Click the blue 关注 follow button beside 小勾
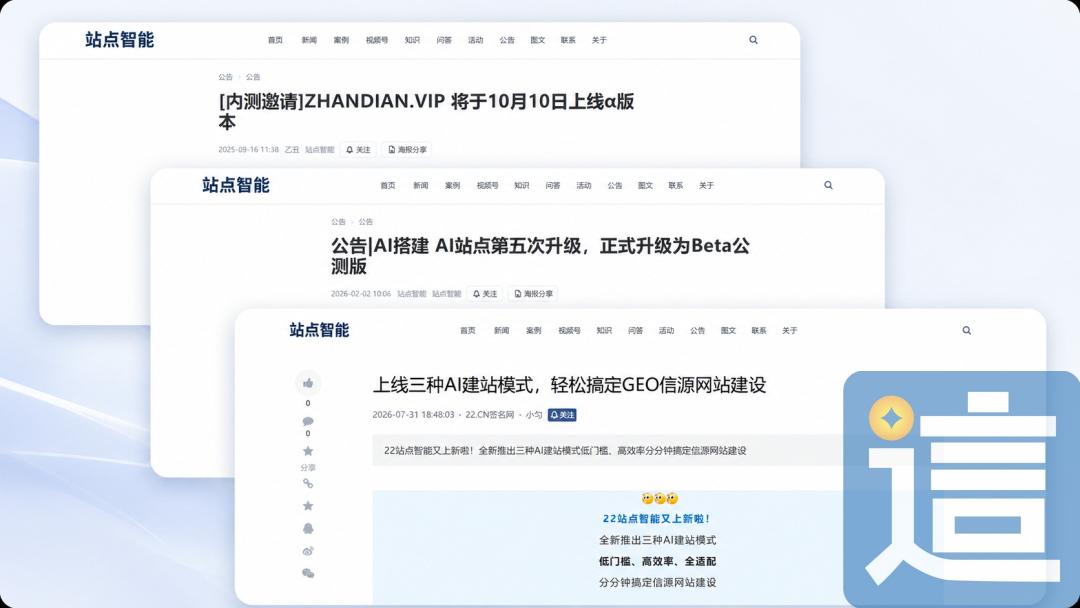The height and width of the screenshot is (608, 1080). tap(562, 415)
